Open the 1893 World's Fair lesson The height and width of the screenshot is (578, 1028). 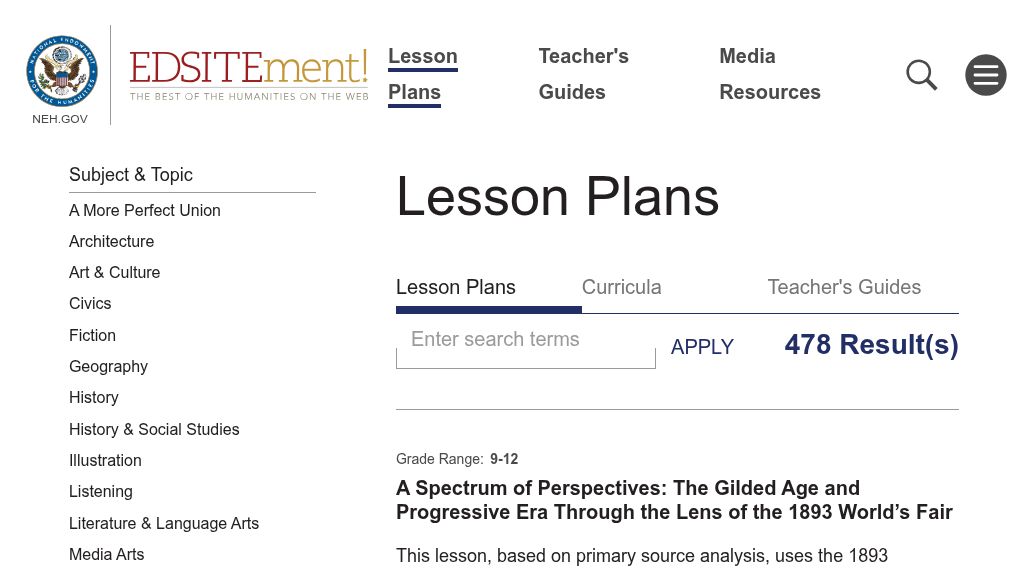tap(674, 500)
